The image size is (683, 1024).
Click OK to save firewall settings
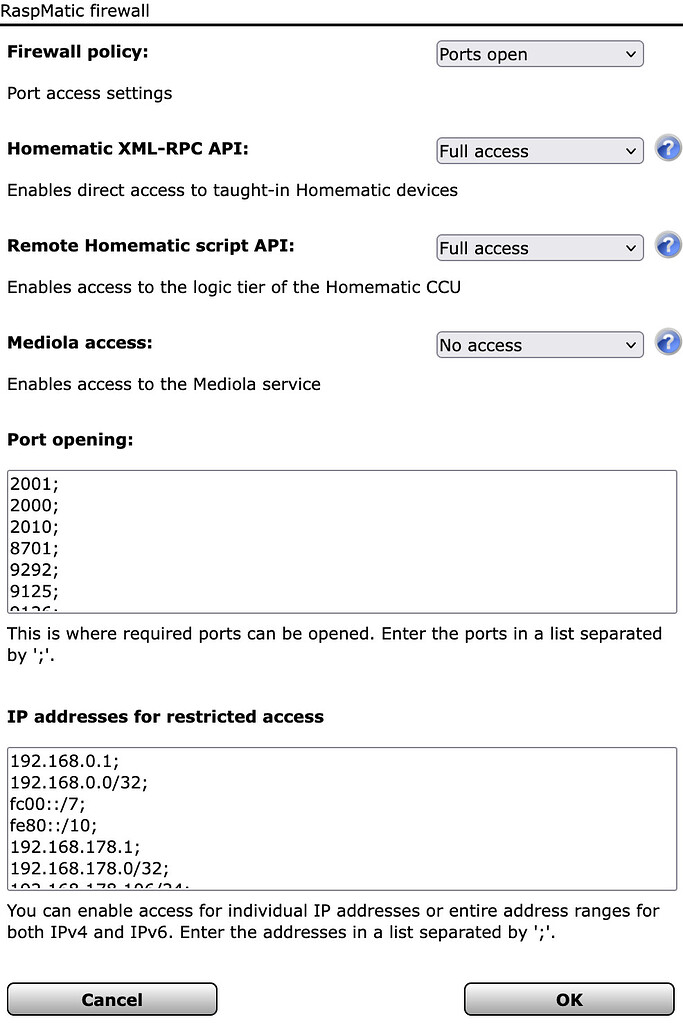pos(568,998)
